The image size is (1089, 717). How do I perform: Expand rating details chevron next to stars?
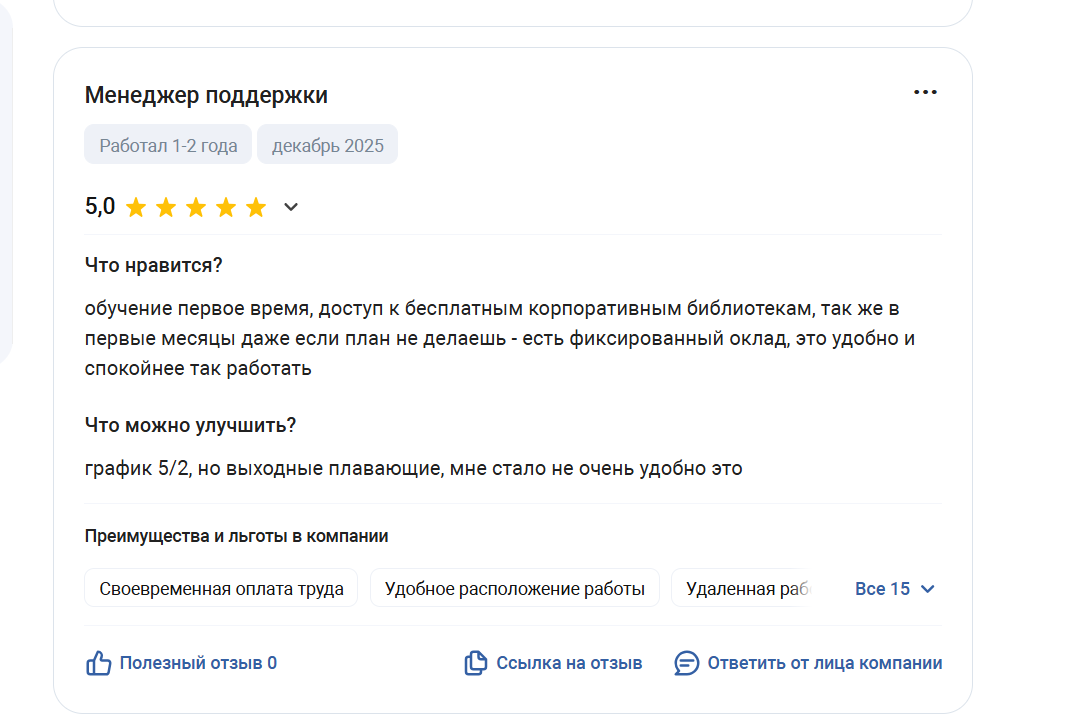coord(291,207)
